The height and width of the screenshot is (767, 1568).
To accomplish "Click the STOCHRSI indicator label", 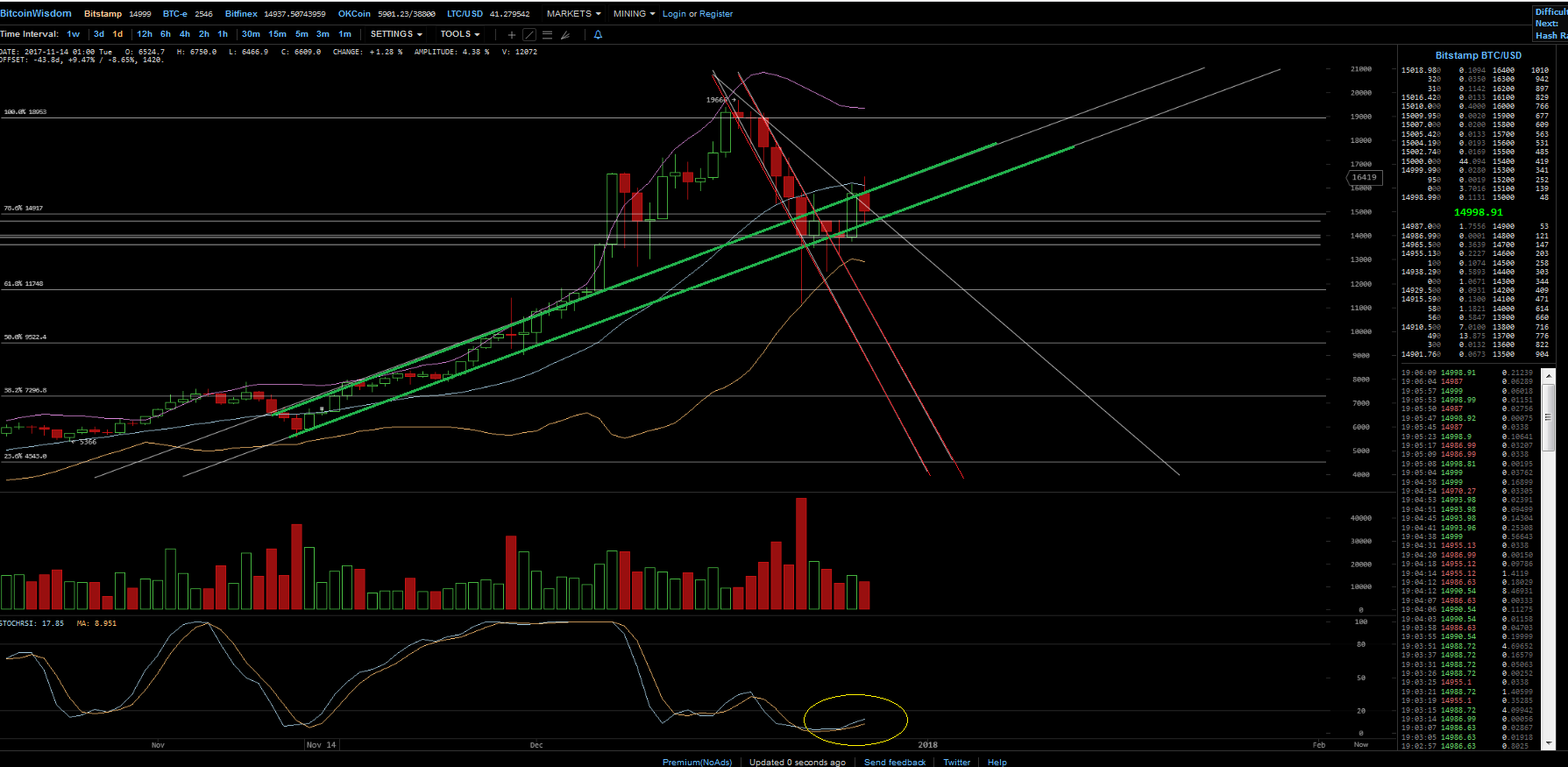I will [32, 623].
